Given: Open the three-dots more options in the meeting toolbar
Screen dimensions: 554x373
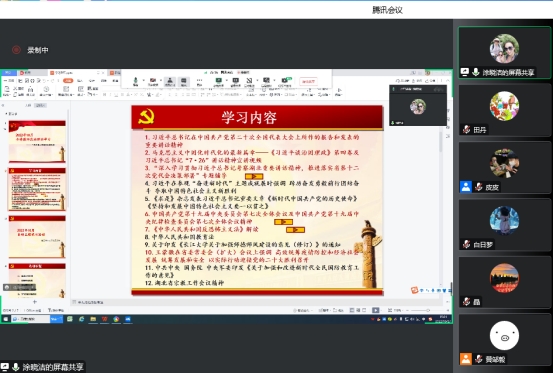Looking at the screenshot, I should (199, 80).
